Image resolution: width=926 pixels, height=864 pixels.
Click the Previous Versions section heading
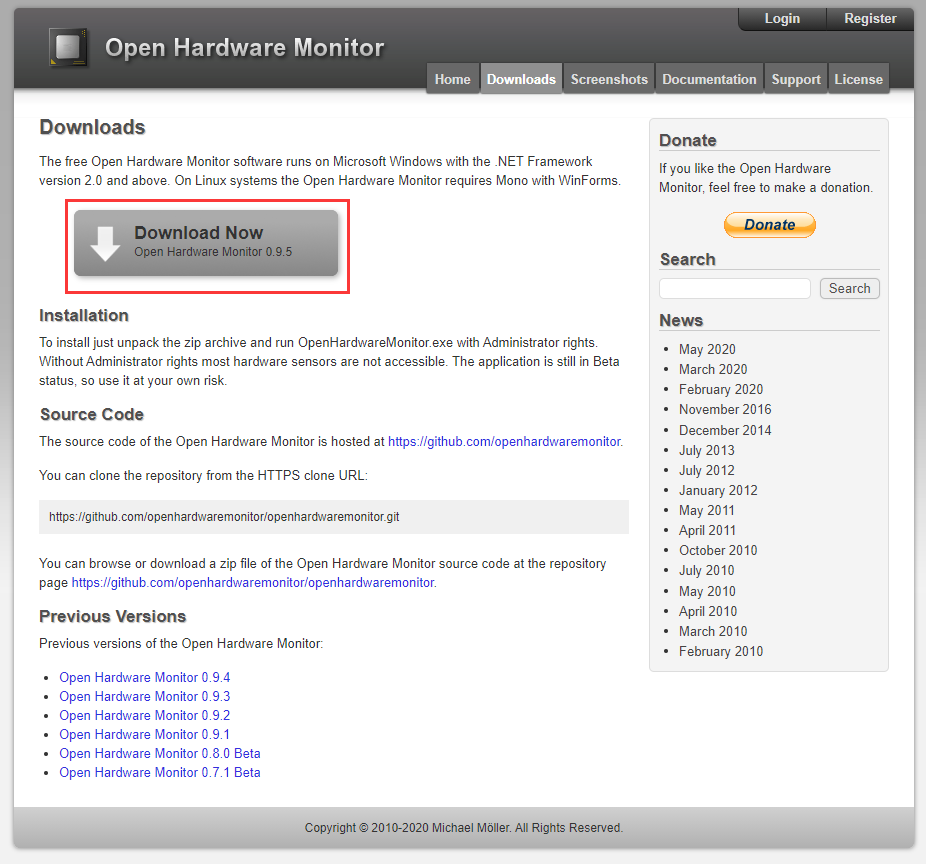[113, 617]
